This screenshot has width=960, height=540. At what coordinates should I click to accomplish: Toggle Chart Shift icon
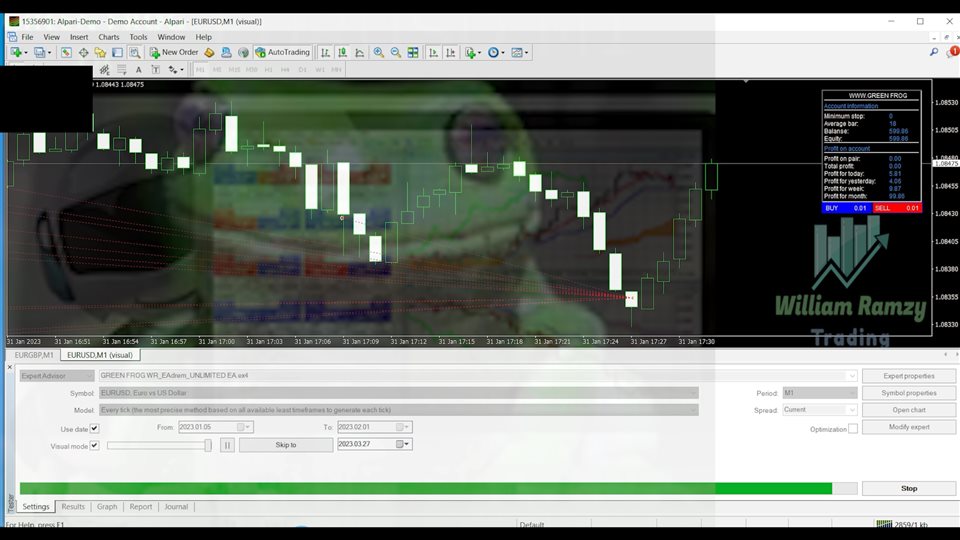[451, 53]
